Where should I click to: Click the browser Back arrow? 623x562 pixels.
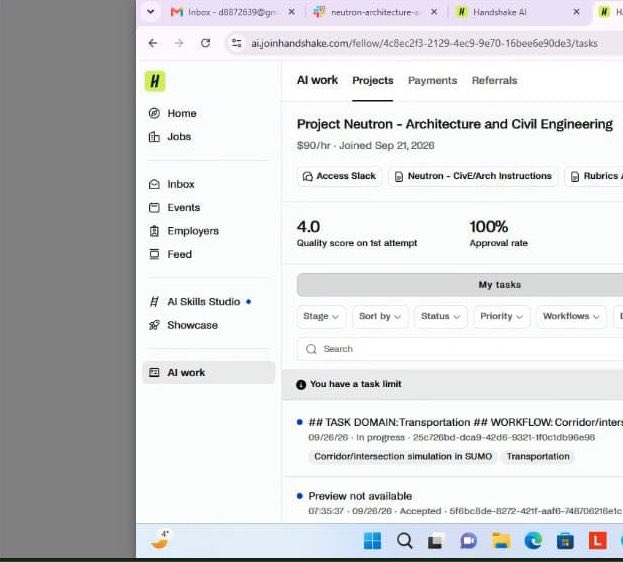[153, 43]
